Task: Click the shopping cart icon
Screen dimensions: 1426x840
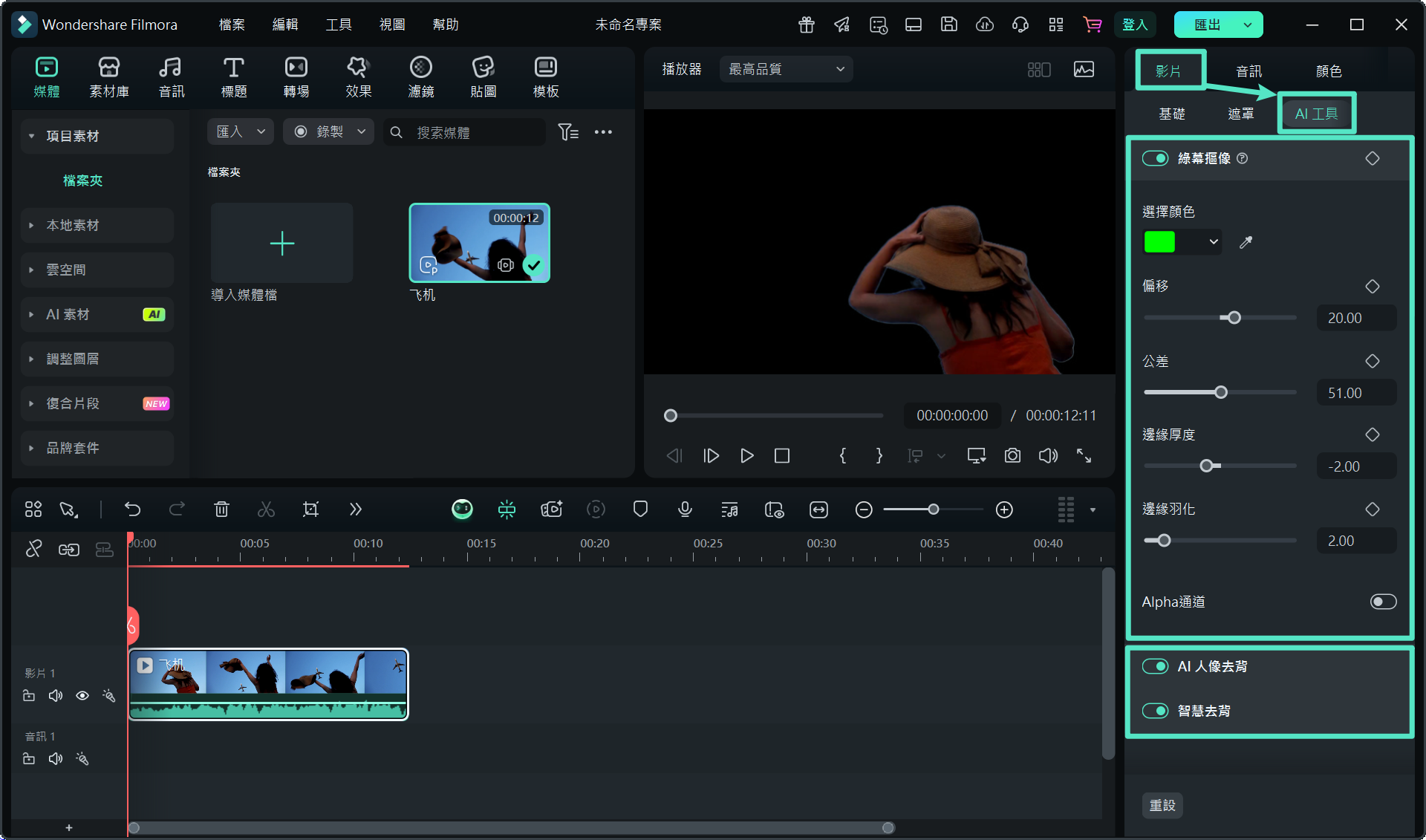Action: tap(1093, 25)
